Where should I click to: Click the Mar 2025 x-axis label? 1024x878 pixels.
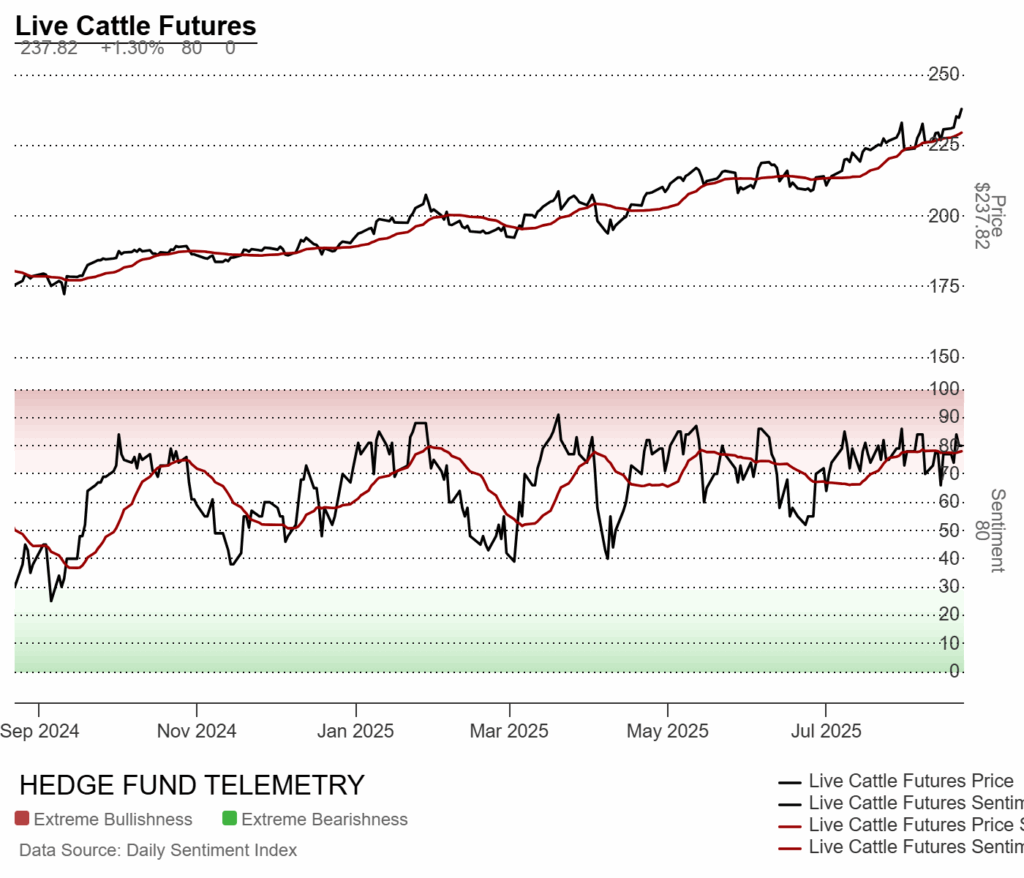click(x=509, y=731)
